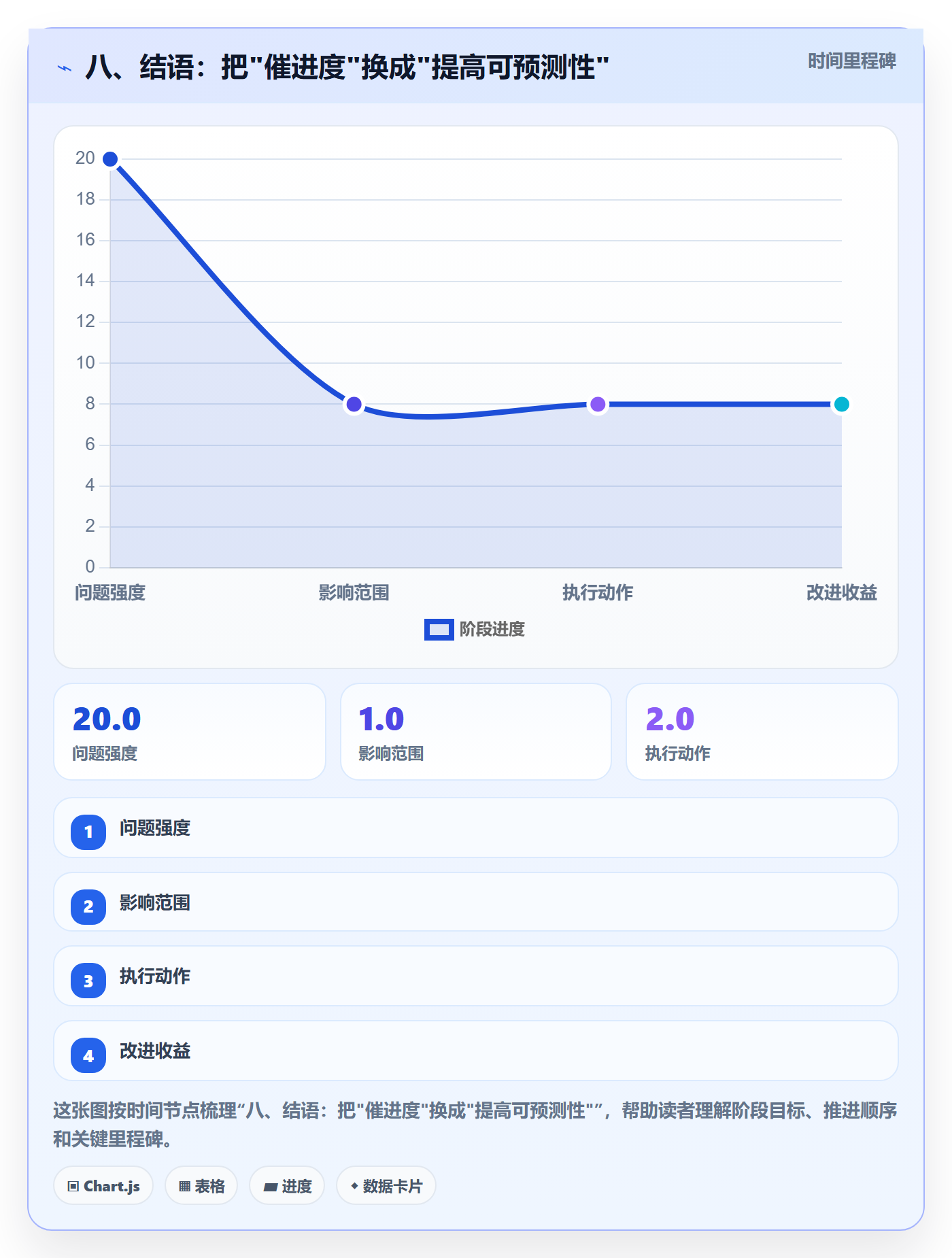Click the Chart.js tag
952x1258 pixels.
tap(103, 1186)
